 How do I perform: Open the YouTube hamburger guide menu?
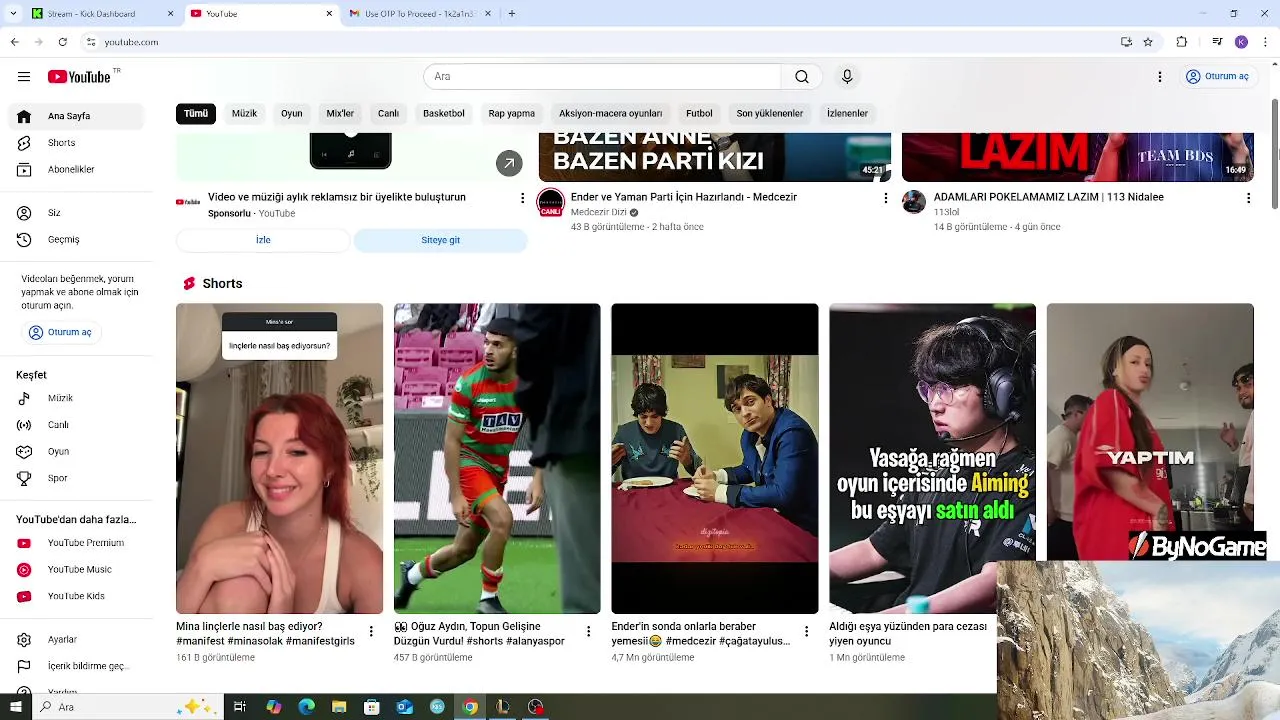24,77
